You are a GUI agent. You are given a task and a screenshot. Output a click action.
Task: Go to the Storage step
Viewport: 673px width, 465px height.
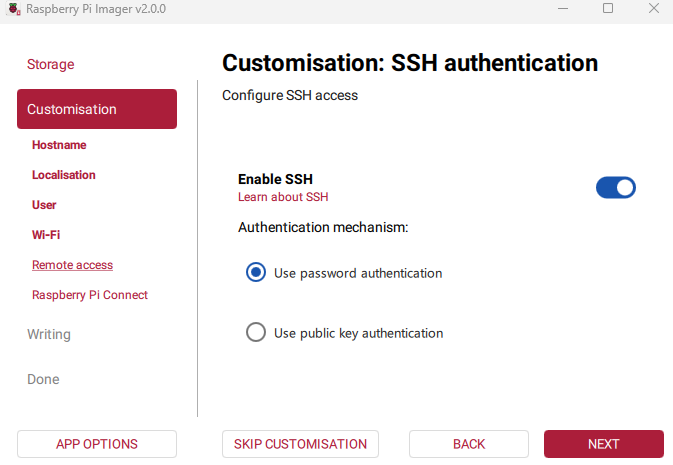51,64
